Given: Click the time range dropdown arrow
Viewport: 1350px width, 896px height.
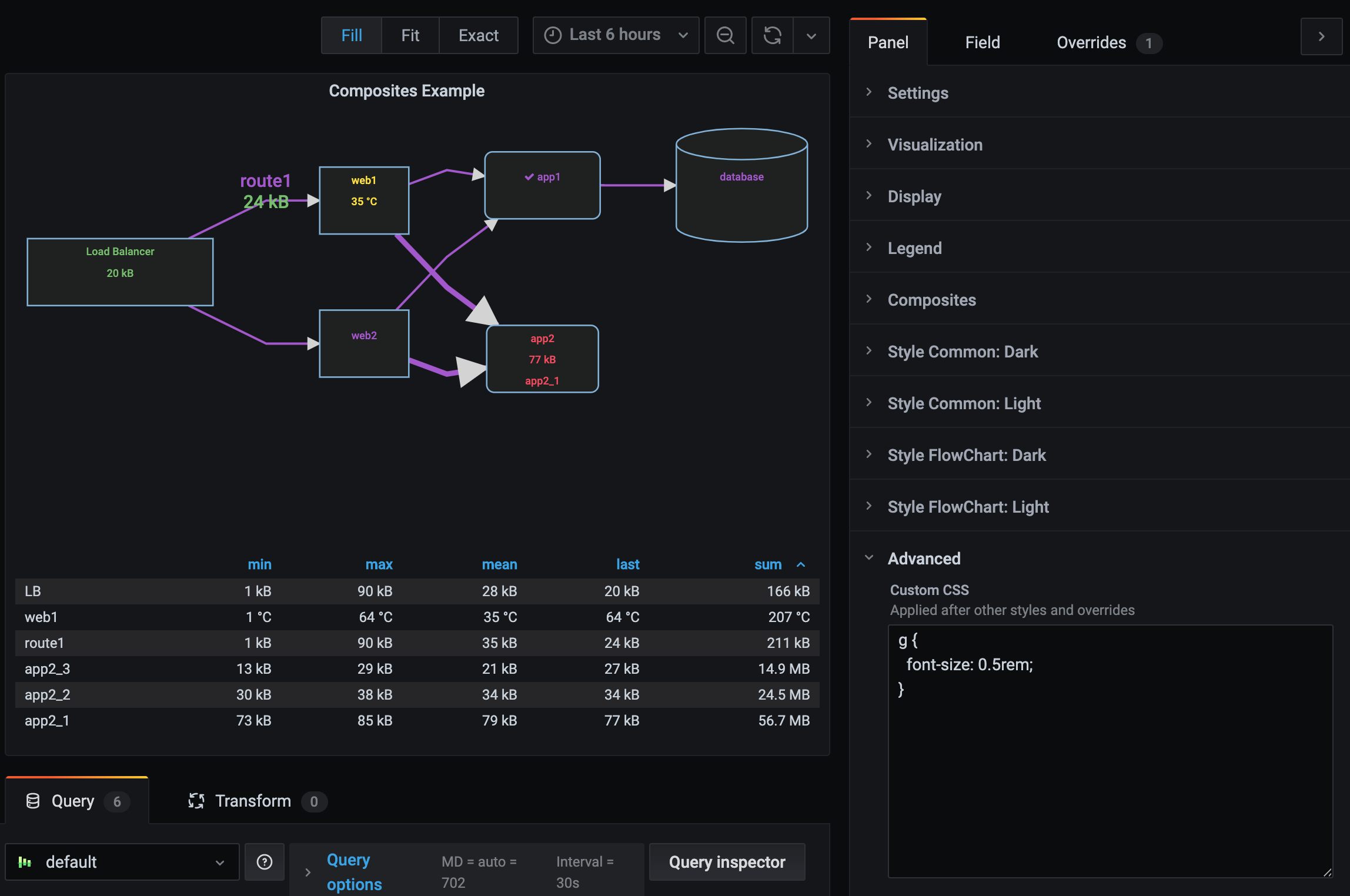Looking at the screenshot, I should pos(684,35).
